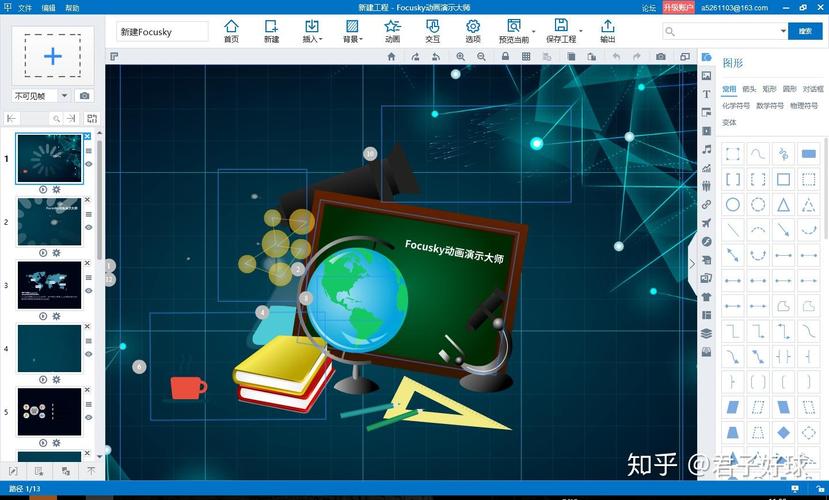829x500 pixels.
Task: Switch to the 化学符号 shapes tab
Action: [x=735, y=106]
